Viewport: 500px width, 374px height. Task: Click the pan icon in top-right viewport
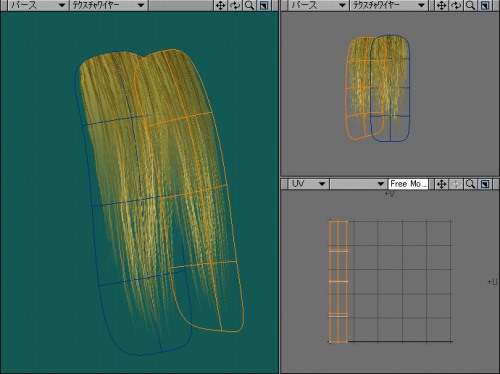pyautogui.click(x=441, y=5)
